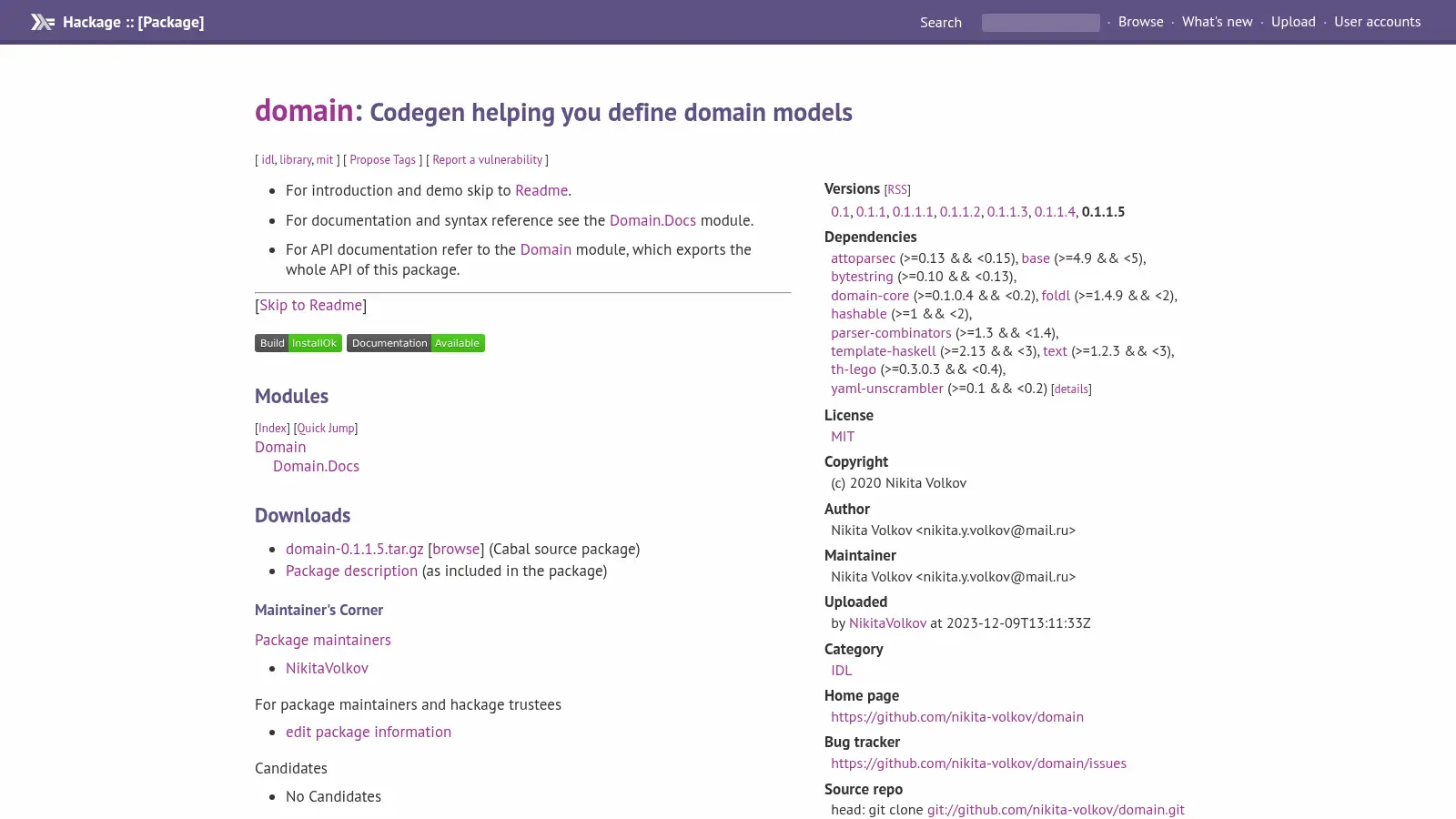1456x819 pixels.
Task: Click current version 0.1.1.5 text
Action: (x=1103, y=212)
